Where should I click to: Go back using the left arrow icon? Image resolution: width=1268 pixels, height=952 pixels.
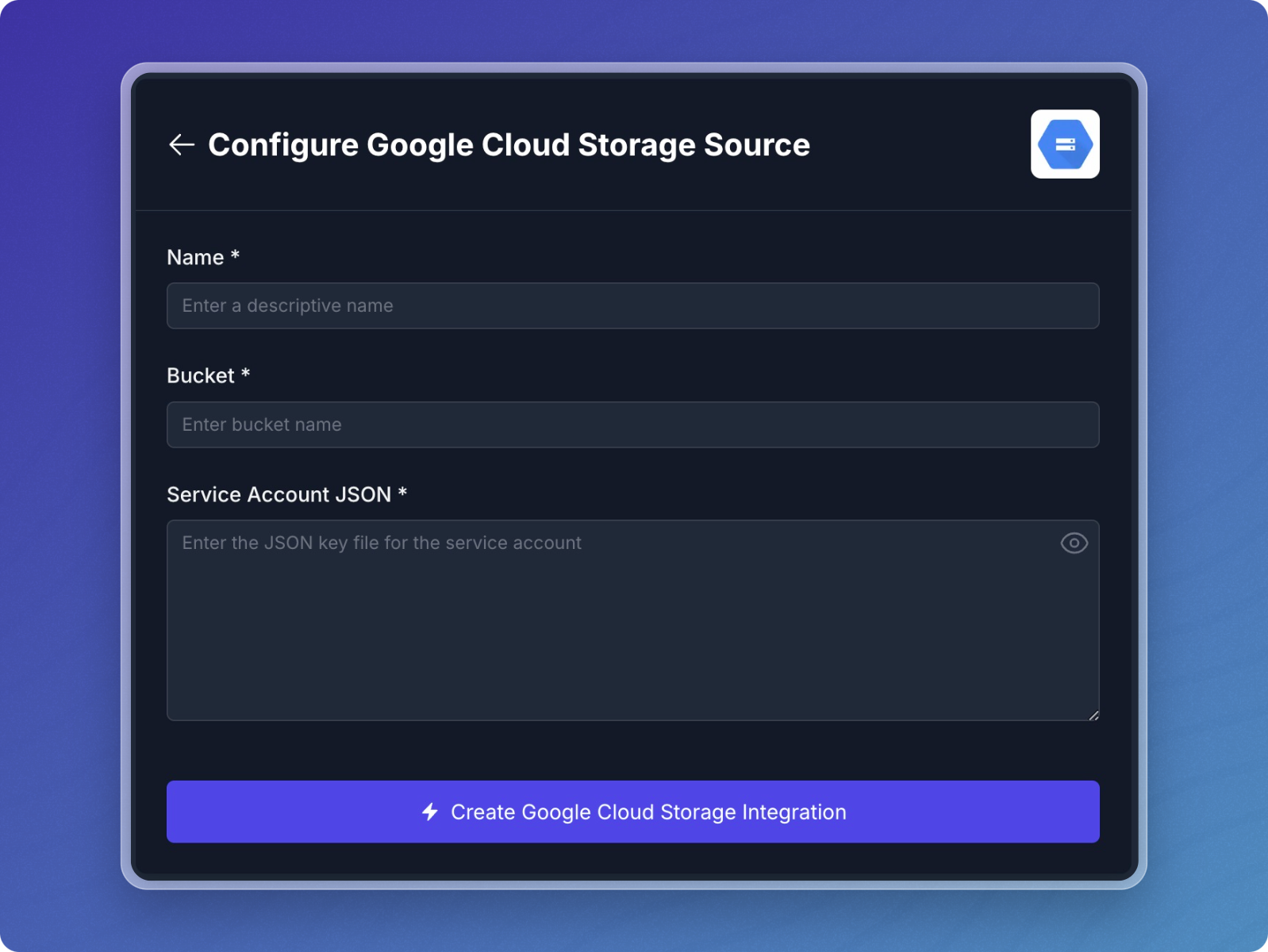182,144
